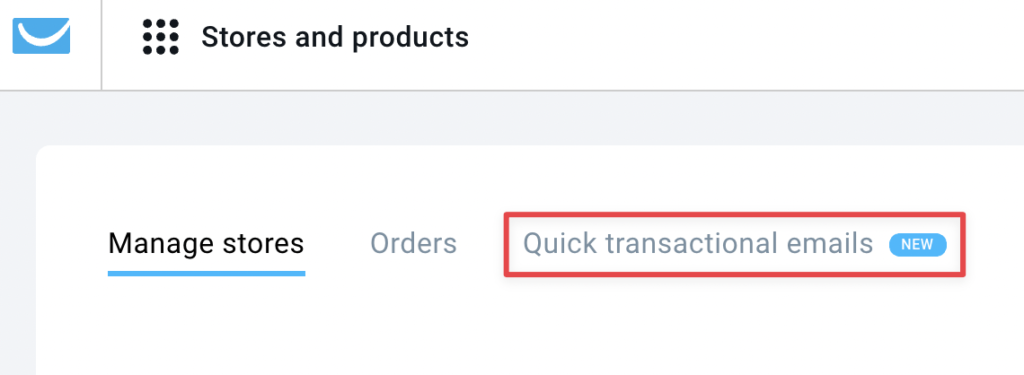The image size is (1024, 375).
Task: Click the Quick transactional emails label text
Action: (x=698, y=244)
